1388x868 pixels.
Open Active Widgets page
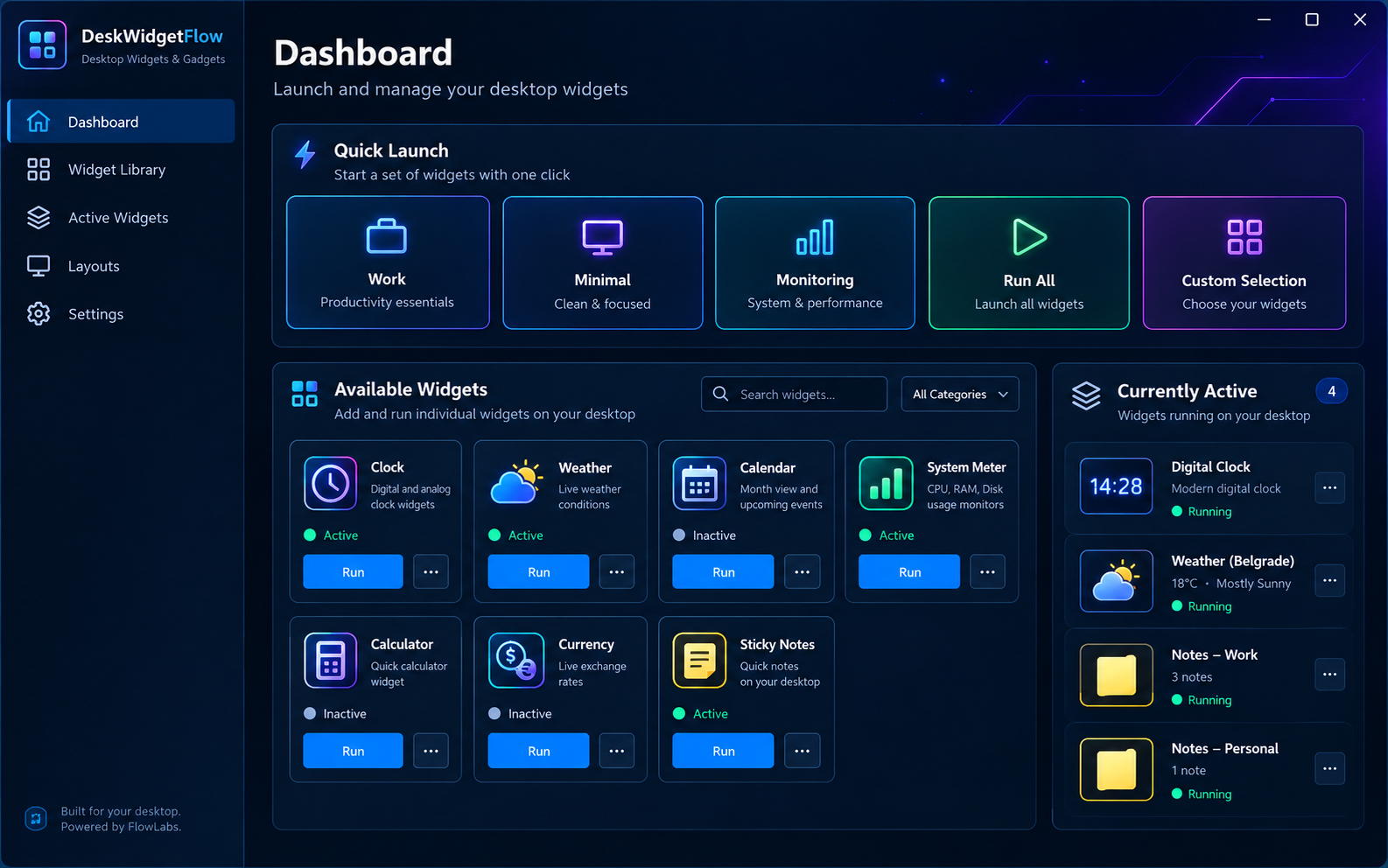[121, 218]
